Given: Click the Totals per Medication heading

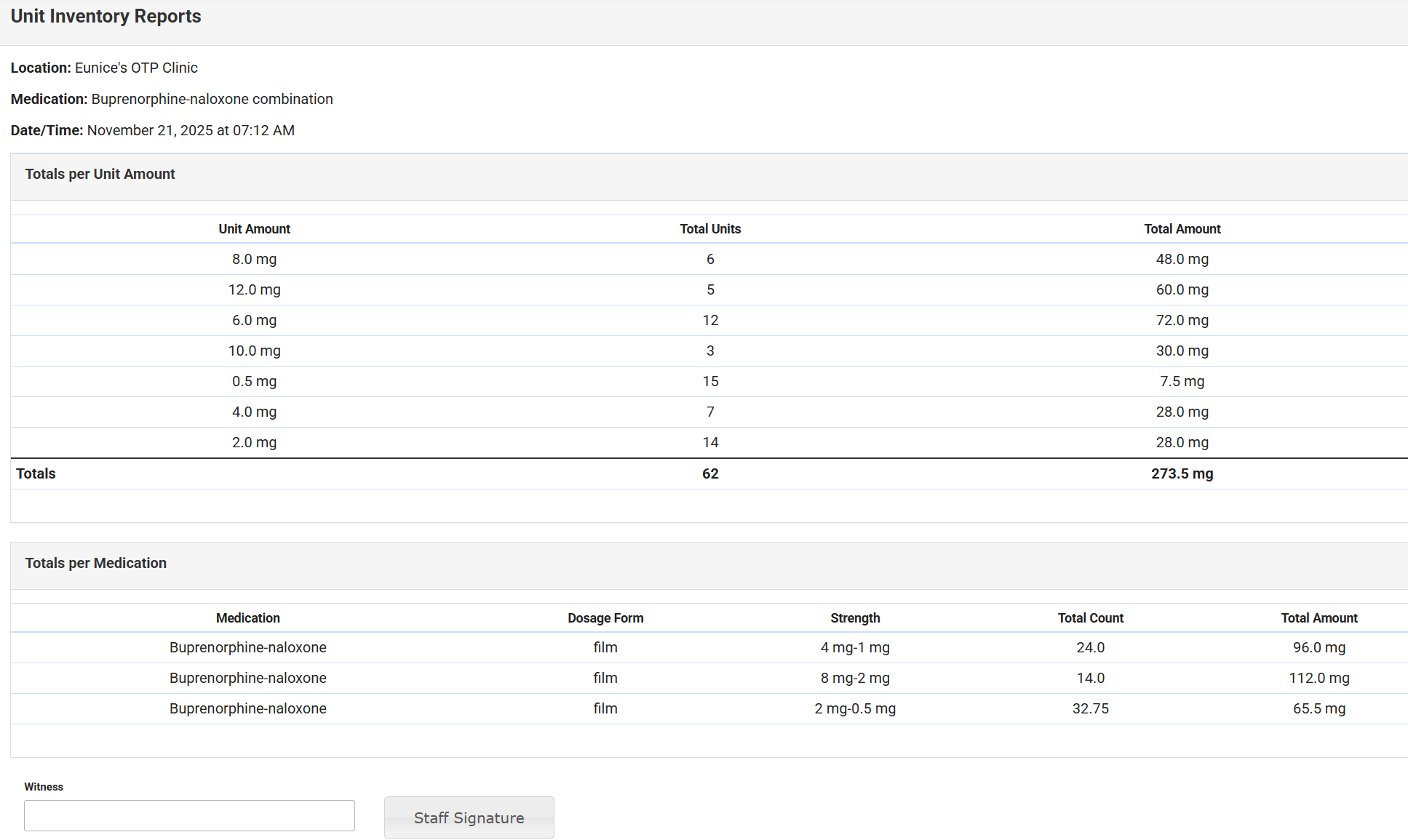Looking at the screenshot, I should coord(95,564).
